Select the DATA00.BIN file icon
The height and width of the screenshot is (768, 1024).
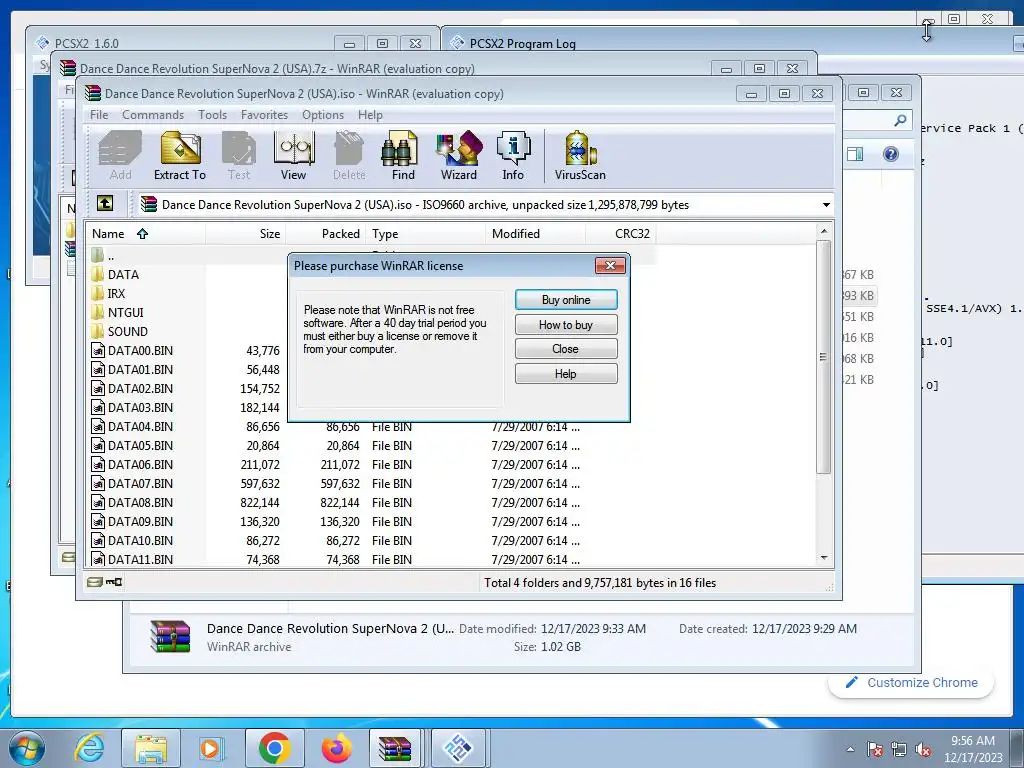tap(98, 351)
